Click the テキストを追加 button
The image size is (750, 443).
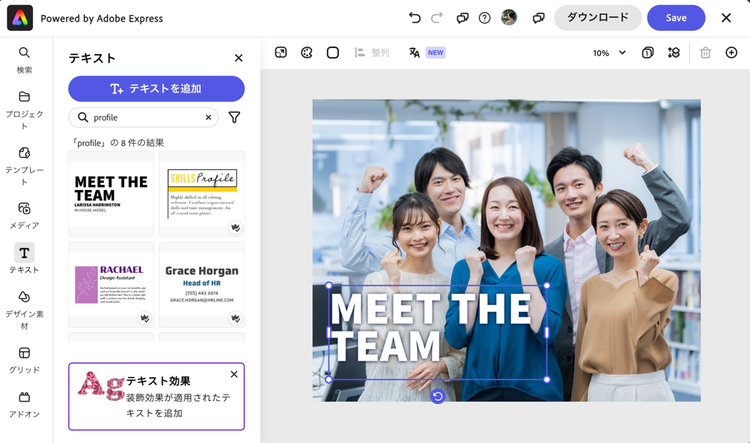(156, 89)
